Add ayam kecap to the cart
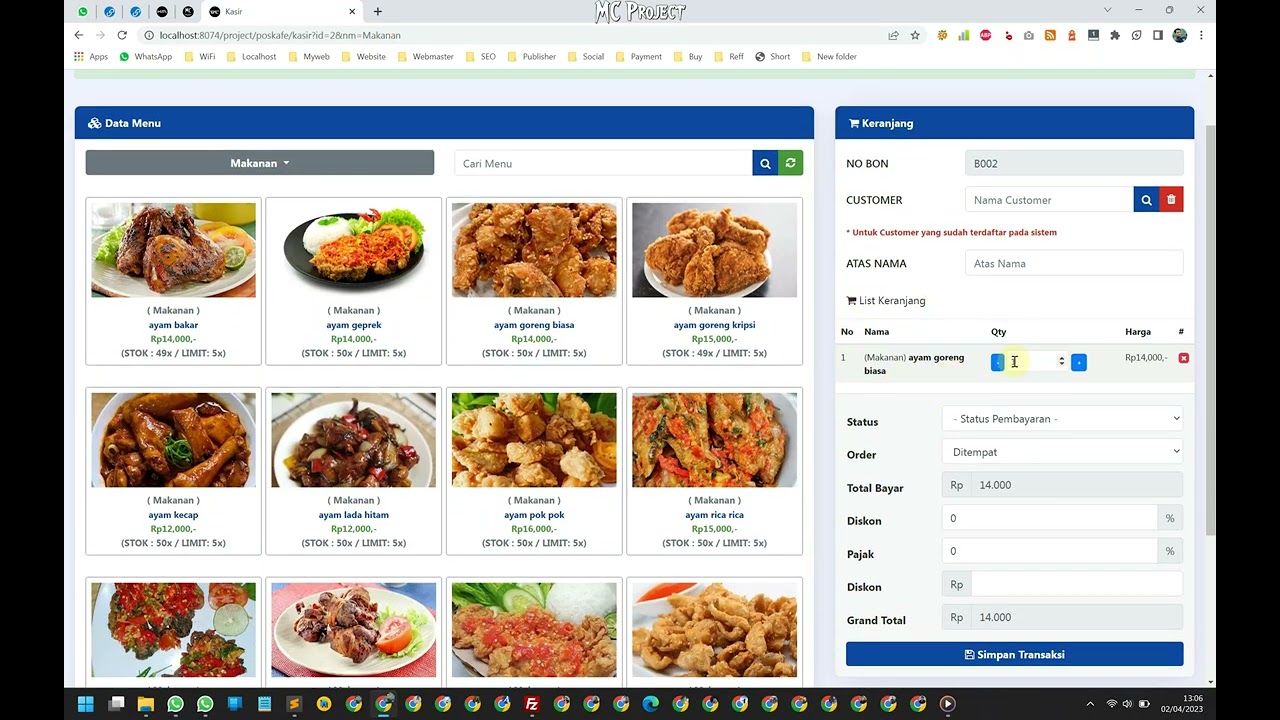The image size is (1280, 720). 173,471
